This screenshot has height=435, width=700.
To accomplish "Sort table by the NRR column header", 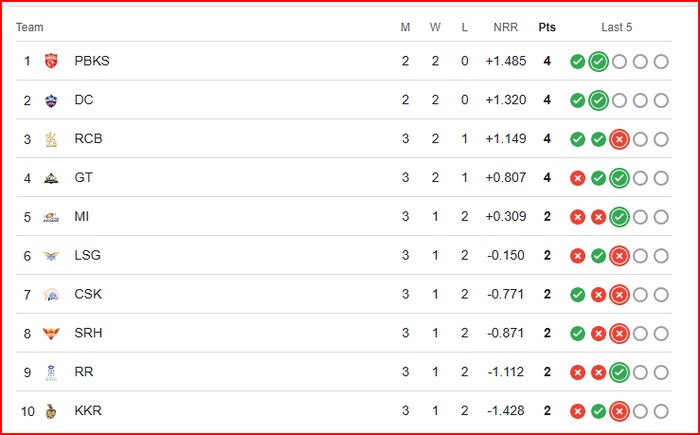I will [x=506, y=27].
